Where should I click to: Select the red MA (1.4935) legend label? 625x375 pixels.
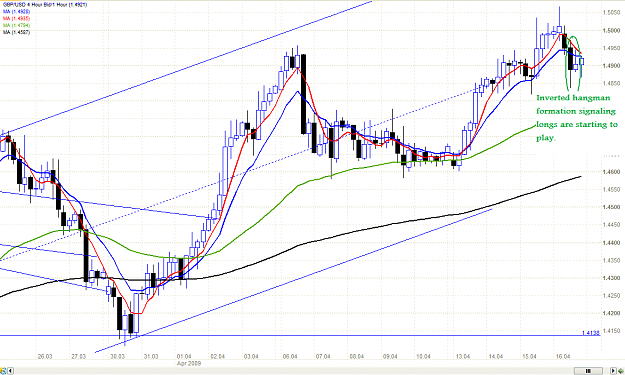16,18
